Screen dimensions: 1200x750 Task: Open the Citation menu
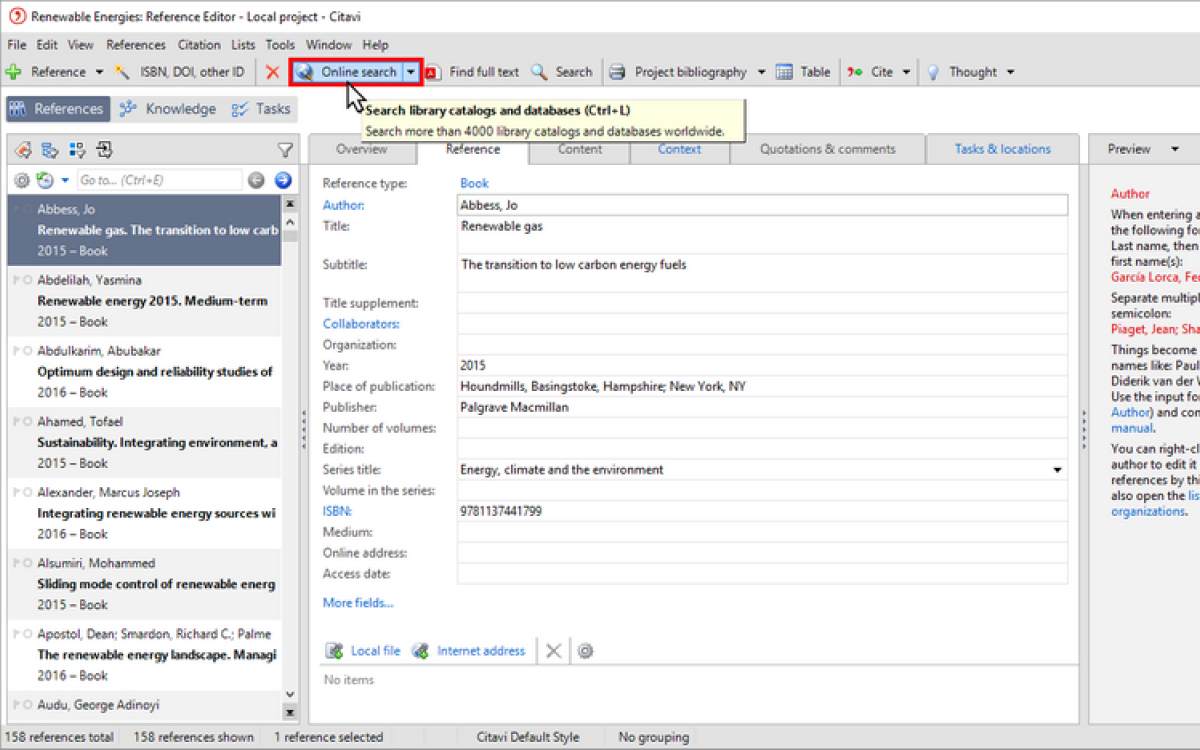(199, 45)
